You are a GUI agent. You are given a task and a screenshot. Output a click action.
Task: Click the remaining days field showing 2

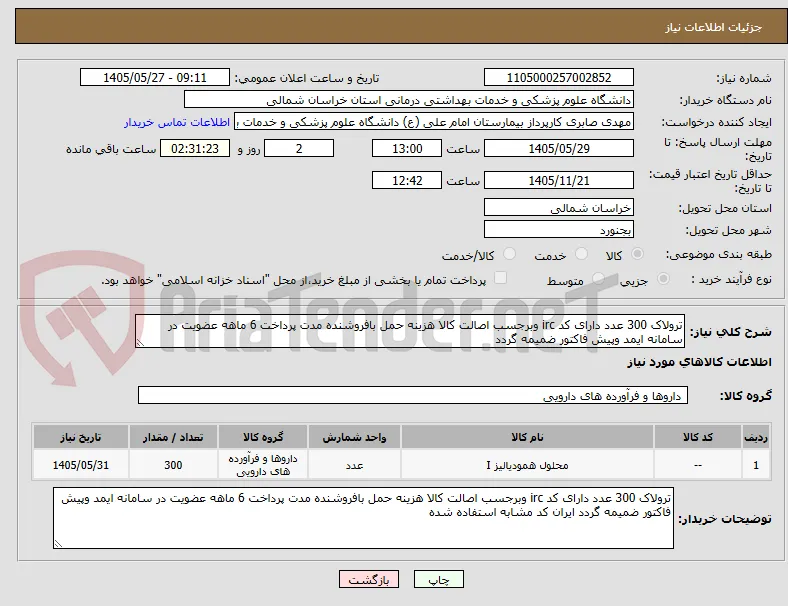tap(299, 148)
